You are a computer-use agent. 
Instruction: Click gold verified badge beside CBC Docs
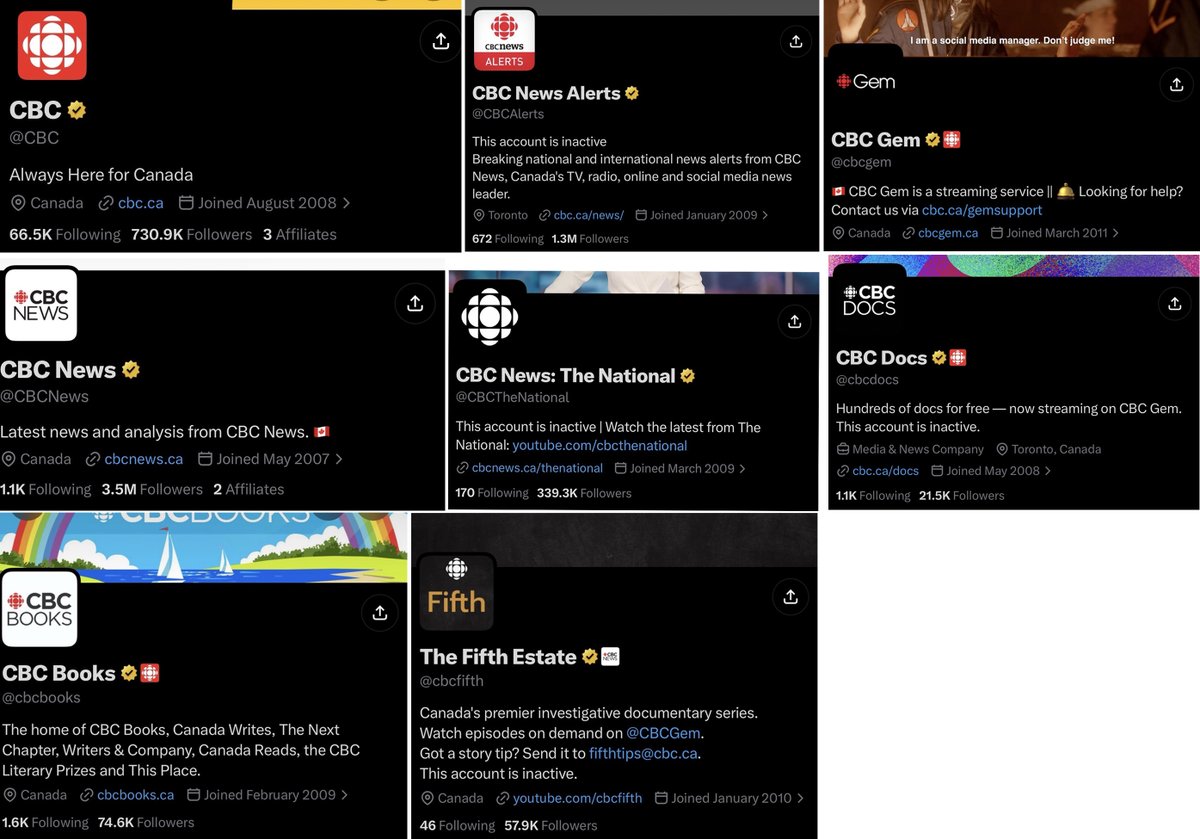tap(939, 358)
